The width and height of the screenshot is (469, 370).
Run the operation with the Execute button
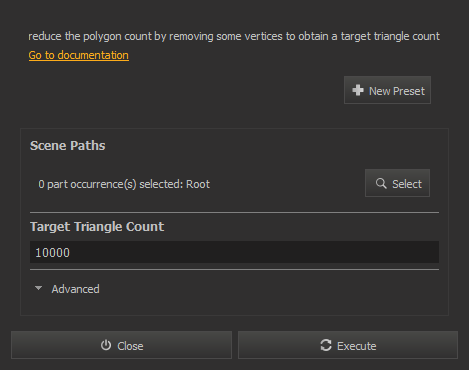pyautogui.click(x=348, y=345)
